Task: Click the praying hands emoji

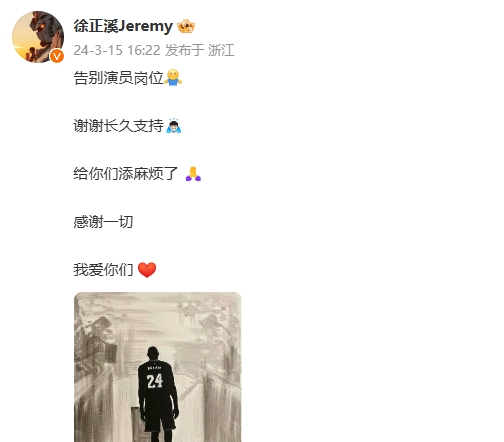Action: coord(193,174)
